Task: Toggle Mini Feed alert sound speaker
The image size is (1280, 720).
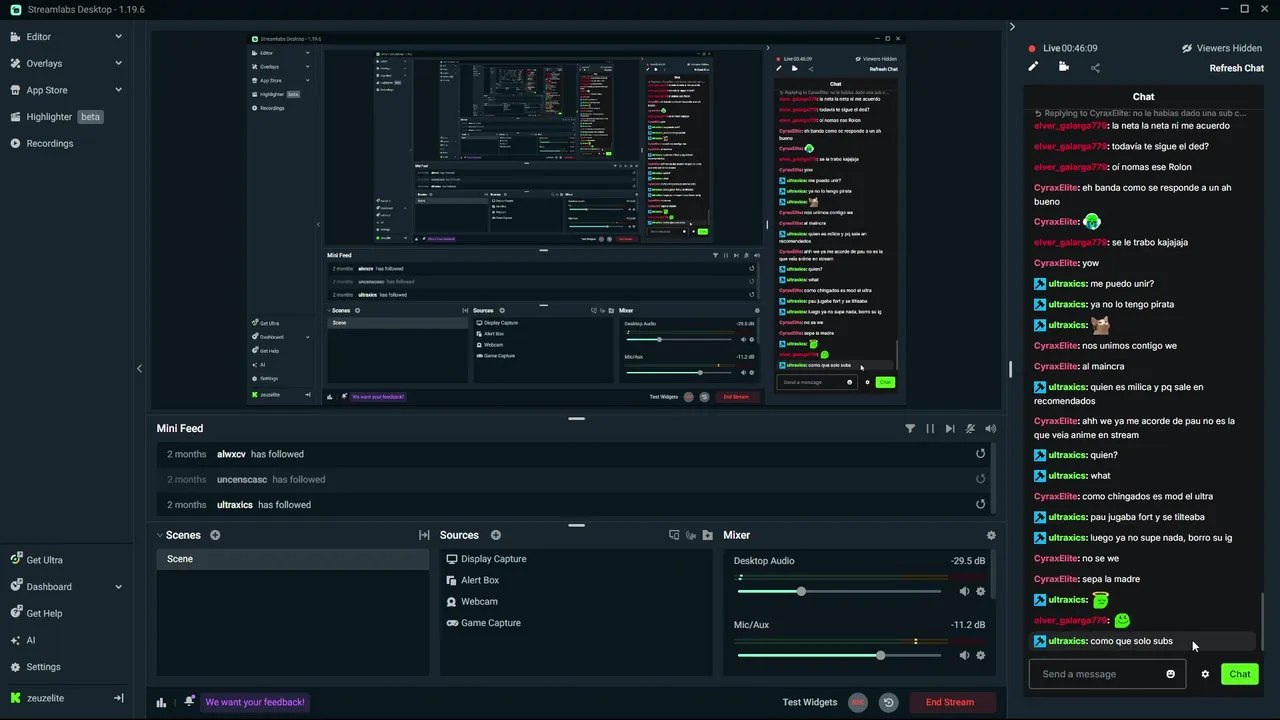Action: click(990, 428)
